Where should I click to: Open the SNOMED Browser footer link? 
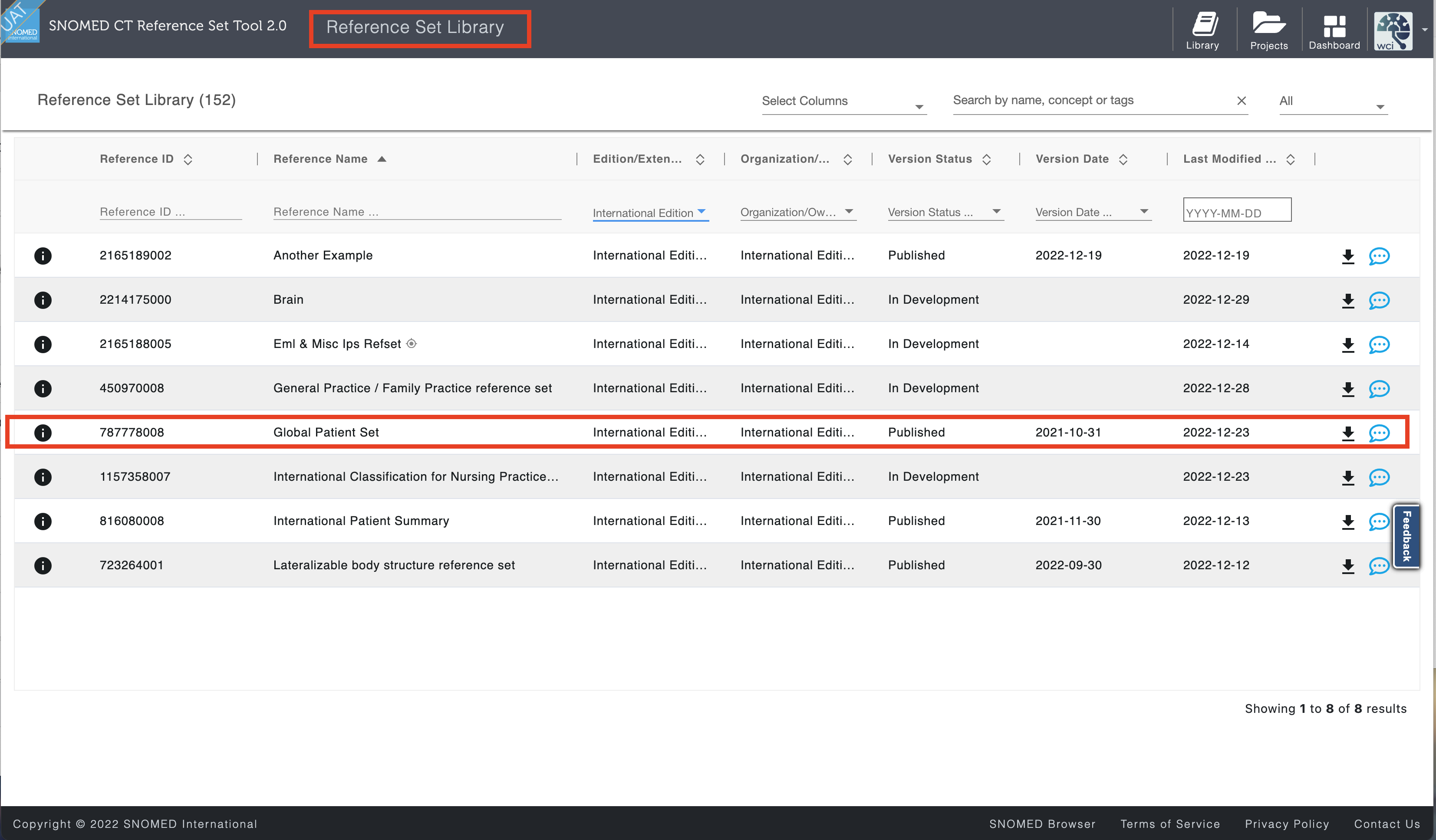(1042, 824)
